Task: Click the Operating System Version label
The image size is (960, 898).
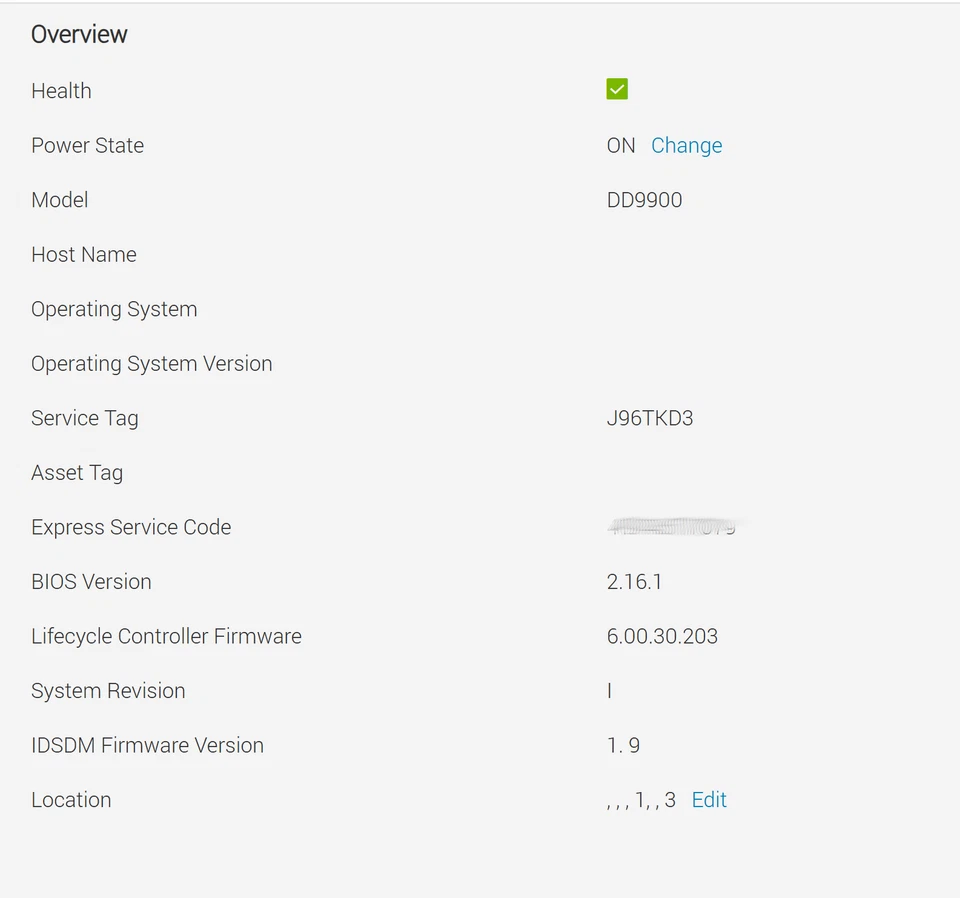Action: [x=151, y=364]
